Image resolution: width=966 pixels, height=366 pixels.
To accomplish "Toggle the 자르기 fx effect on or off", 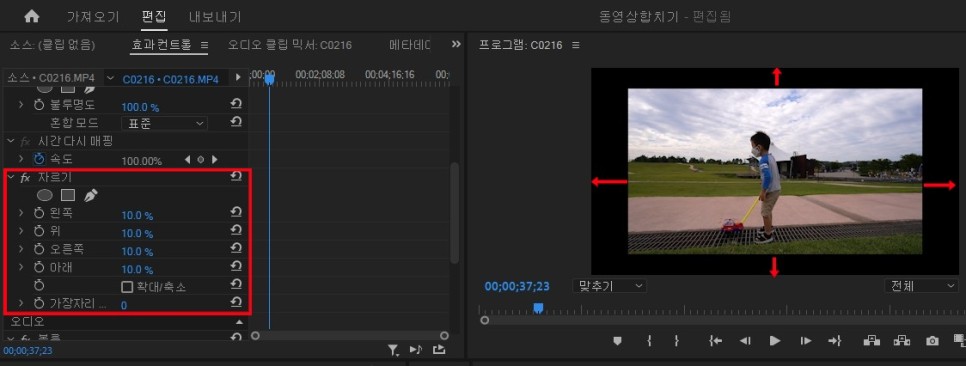I will click(25, 177).
